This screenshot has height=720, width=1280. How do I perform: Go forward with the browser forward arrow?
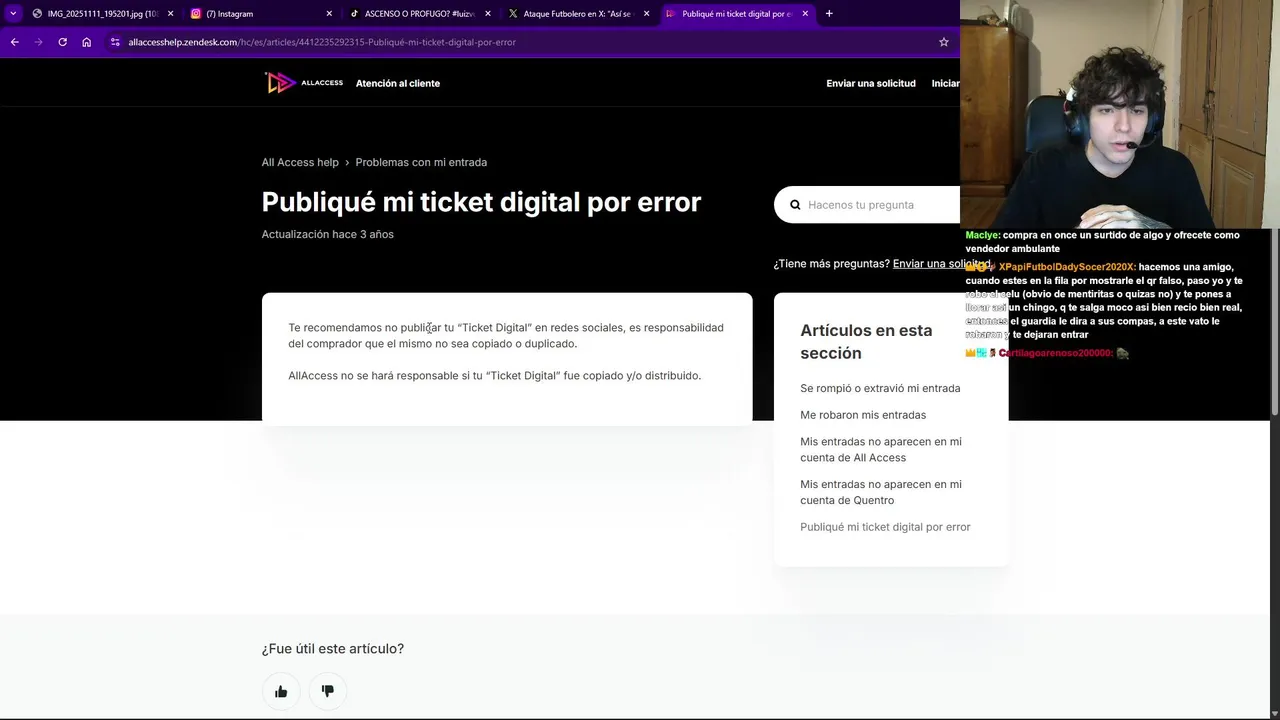(39, 42)
